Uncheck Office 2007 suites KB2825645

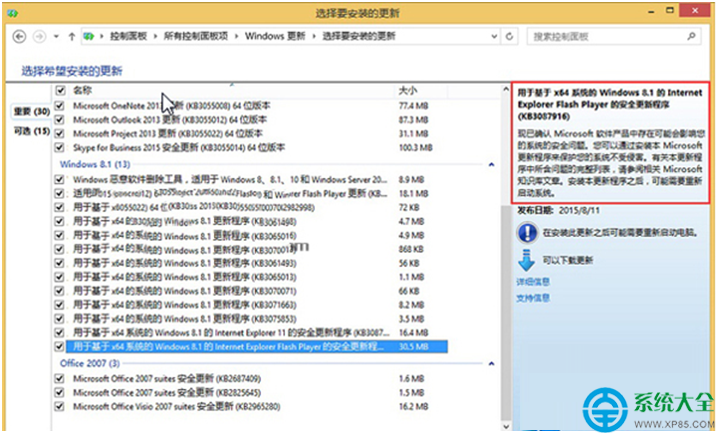coord(59,392)
